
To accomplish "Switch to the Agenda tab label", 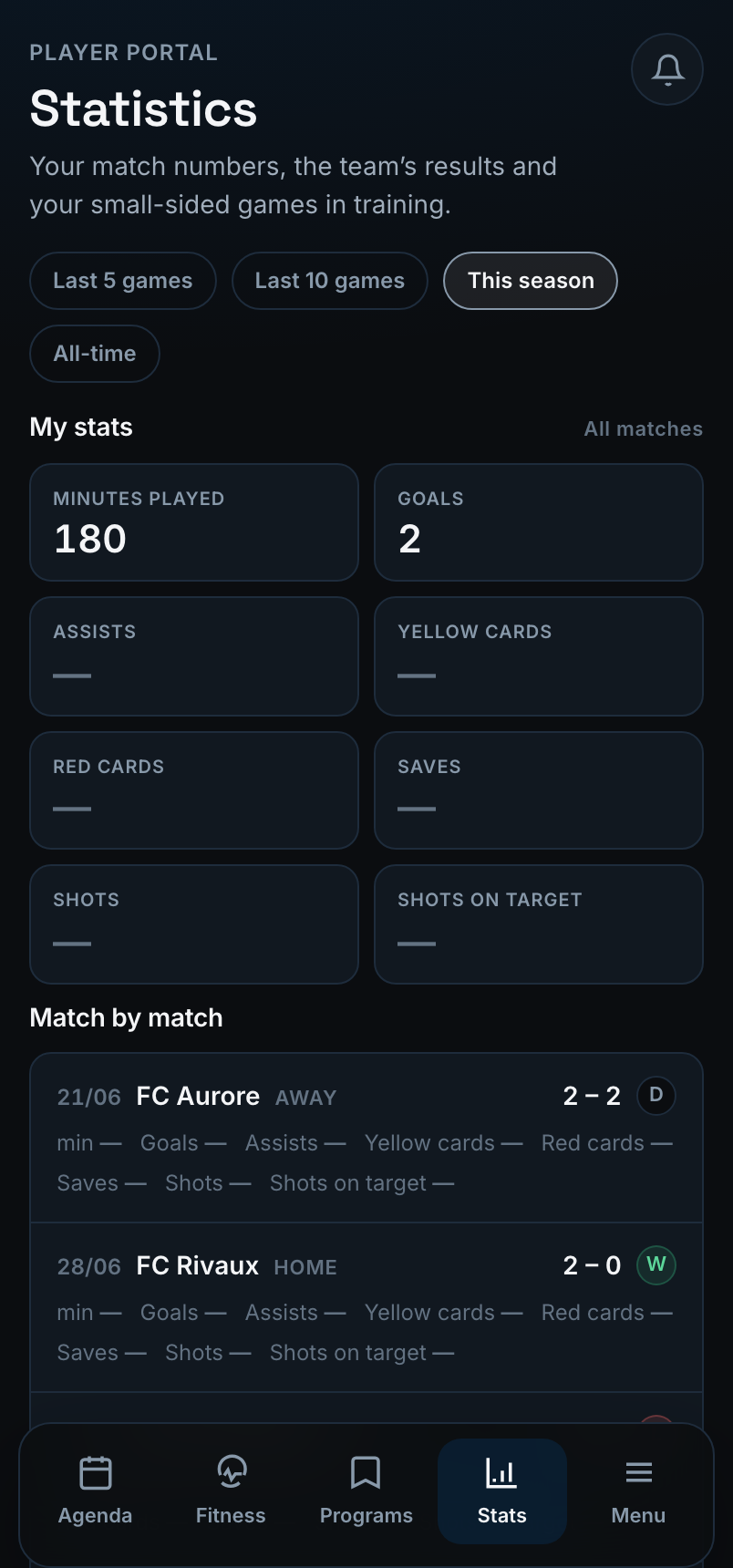I will tap(96, 1515).
